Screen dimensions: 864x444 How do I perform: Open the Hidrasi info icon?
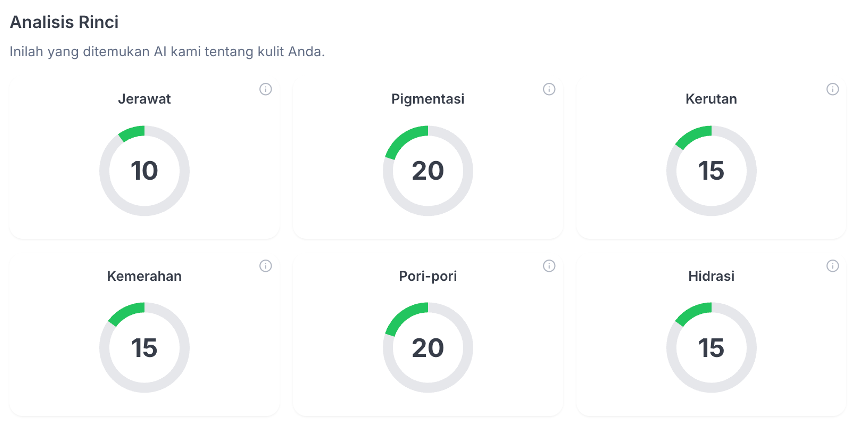pyautogui.click(x=833, y=266)
